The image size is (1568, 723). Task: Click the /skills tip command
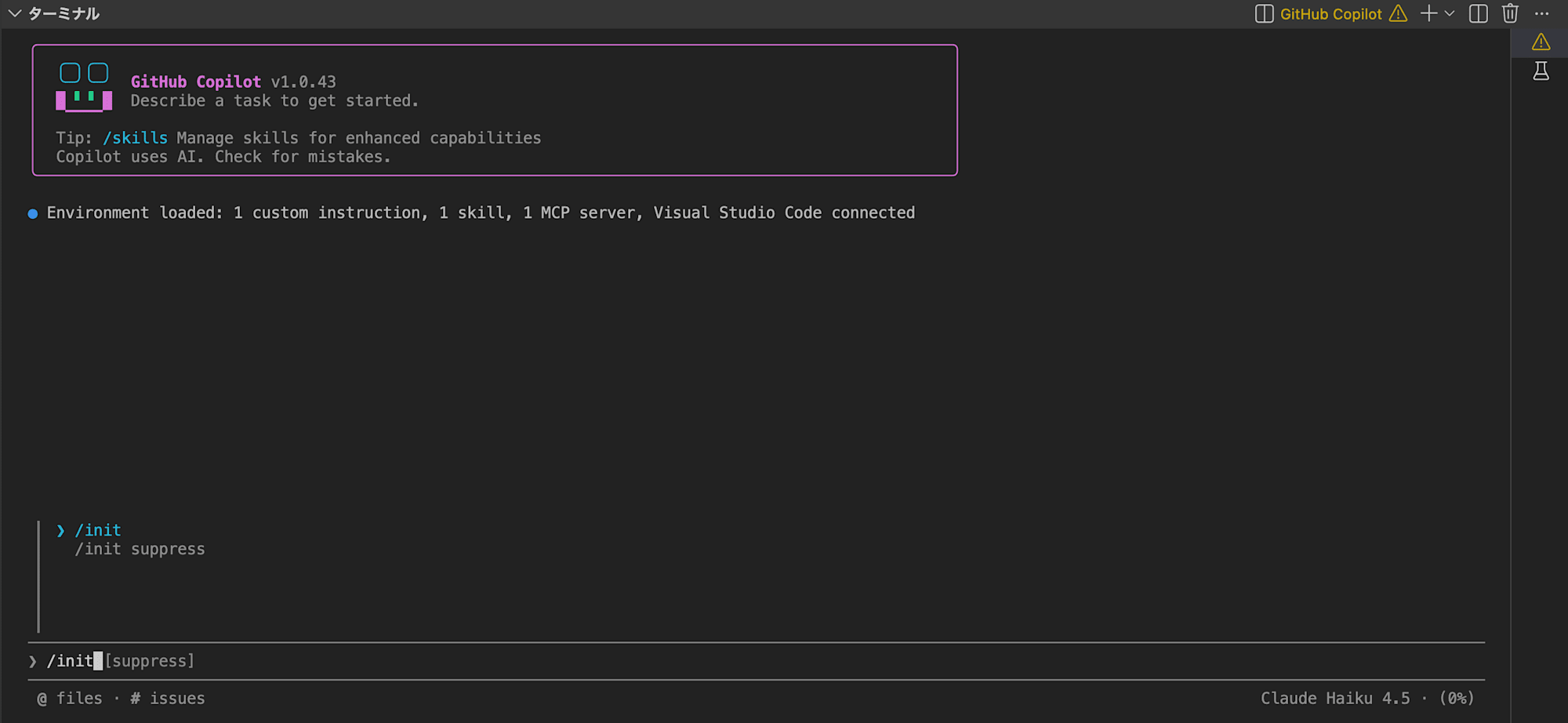click(x=135, y=138)
